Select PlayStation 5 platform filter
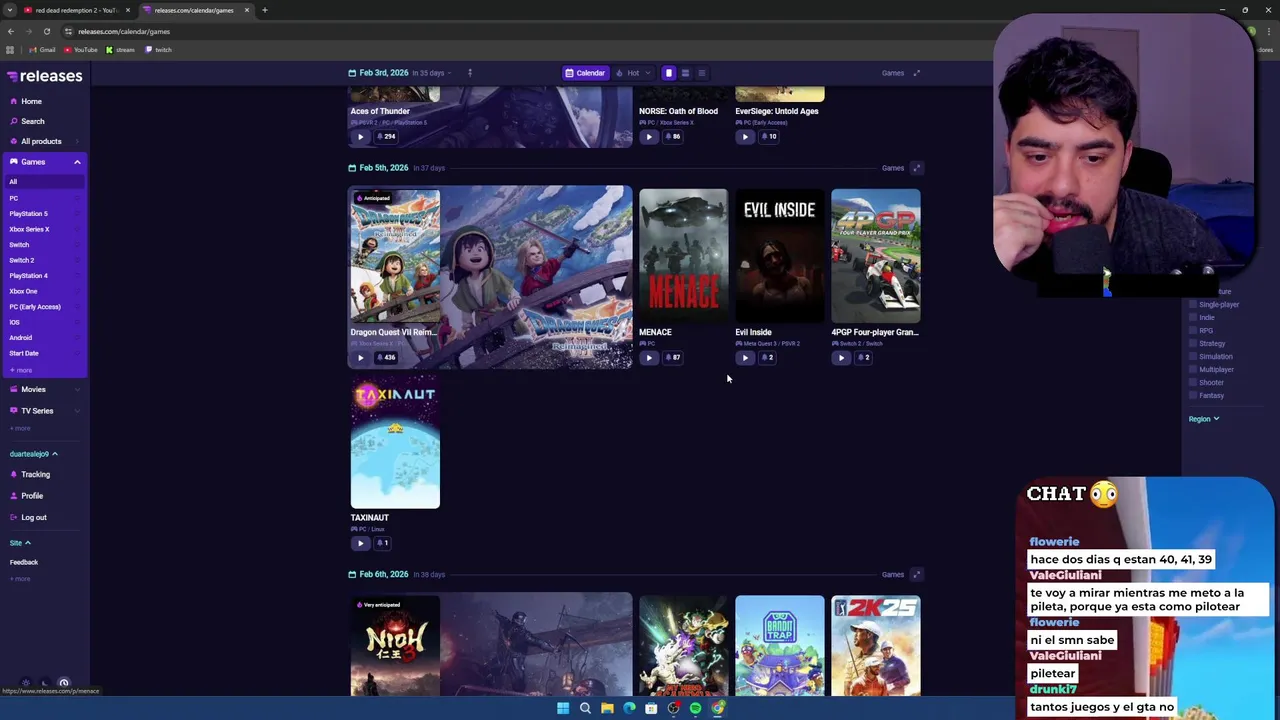The width and height of the screenshot is (1280, 720). [x=29, y=214]
